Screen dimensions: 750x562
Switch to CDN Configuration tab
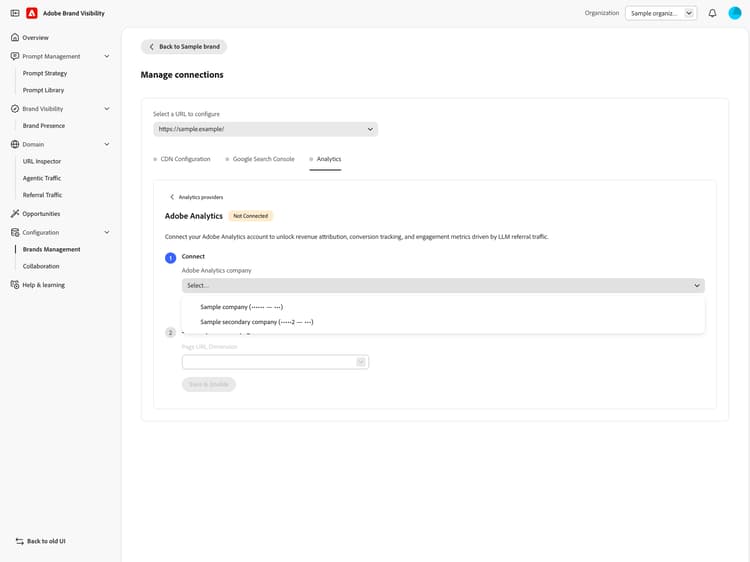(182, 159)
